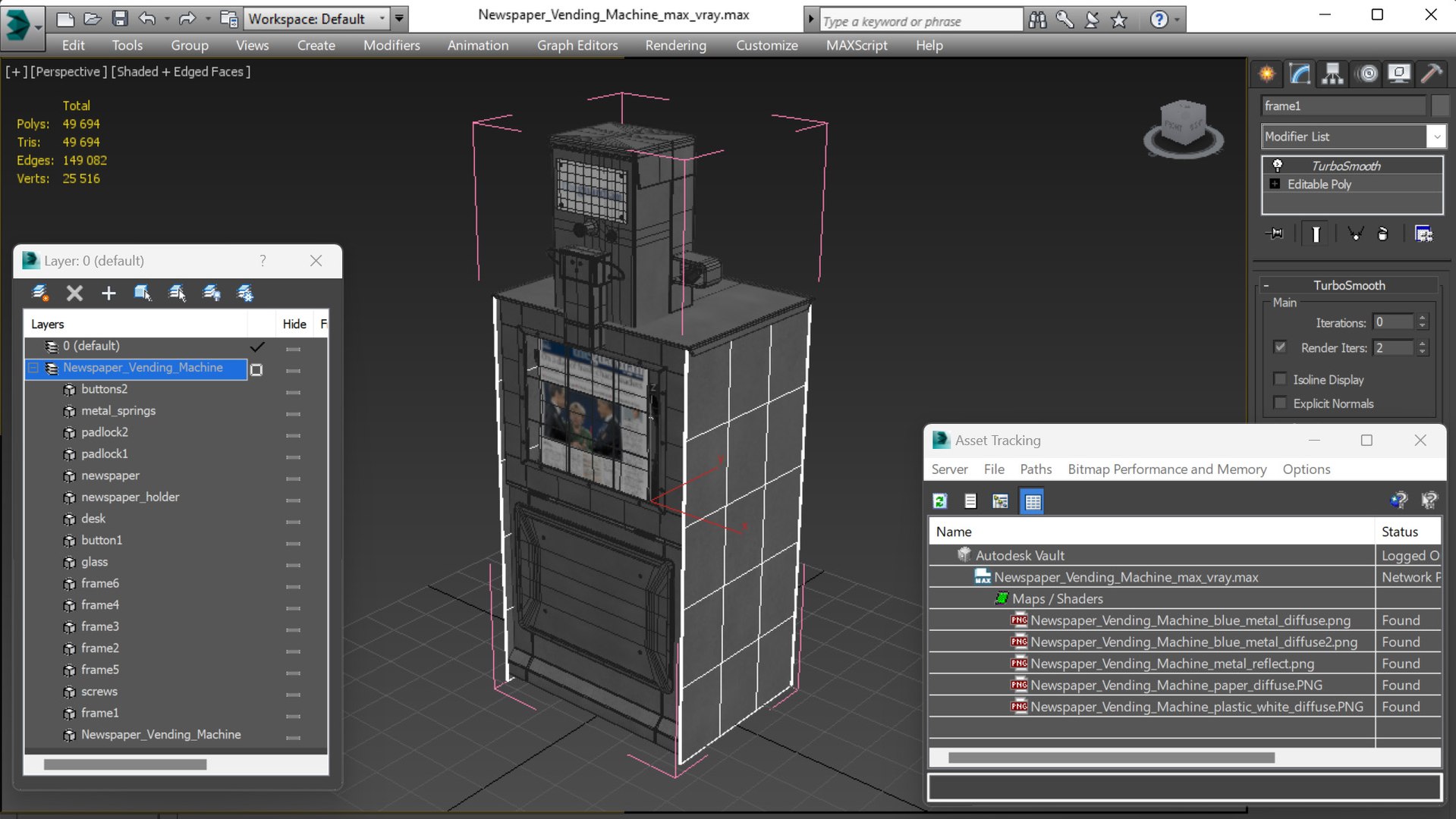Screen dimensions: 1456x819
Task: Collapse the Newspaper_Vending_Machine layer tree
Action: click(x=33, y=368)
